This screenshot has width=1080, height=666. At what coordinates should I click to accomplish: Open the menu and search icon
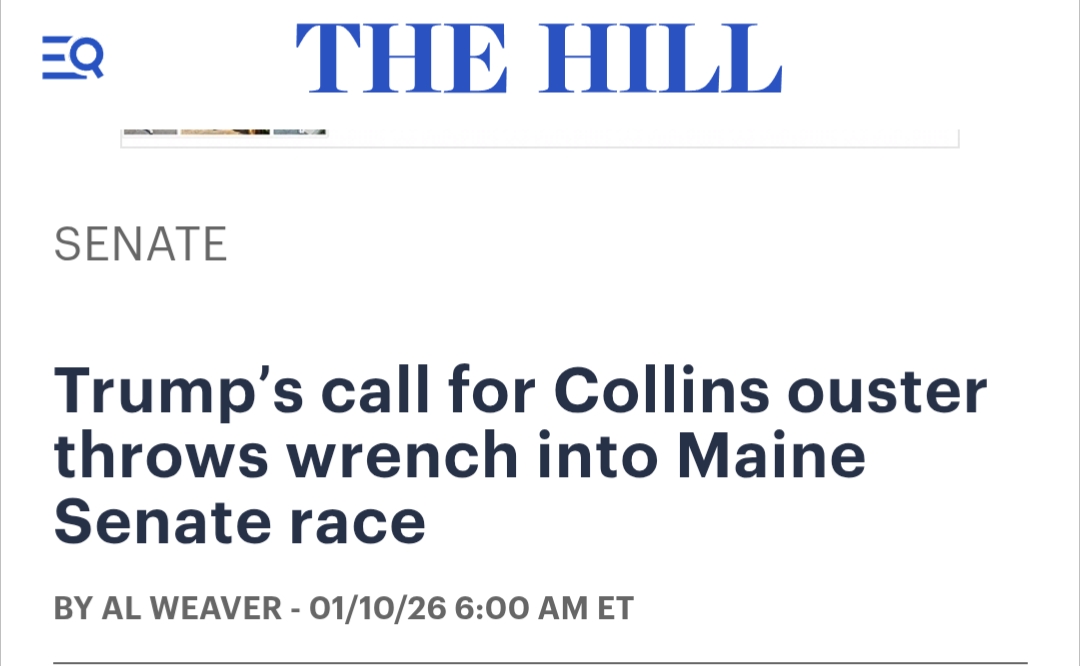click(72, 57)
